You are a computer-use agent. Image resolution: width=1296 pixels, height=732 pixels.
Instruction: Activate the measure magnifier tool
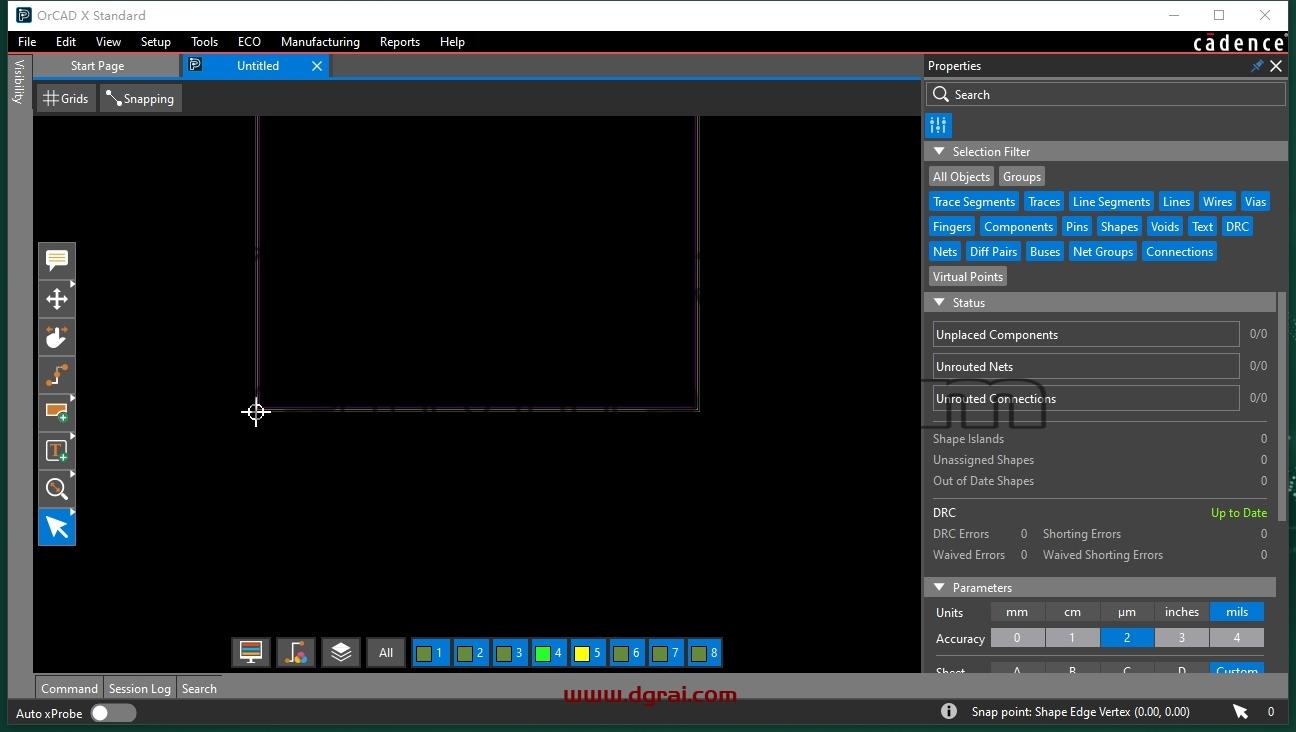[x=57, y=489]
